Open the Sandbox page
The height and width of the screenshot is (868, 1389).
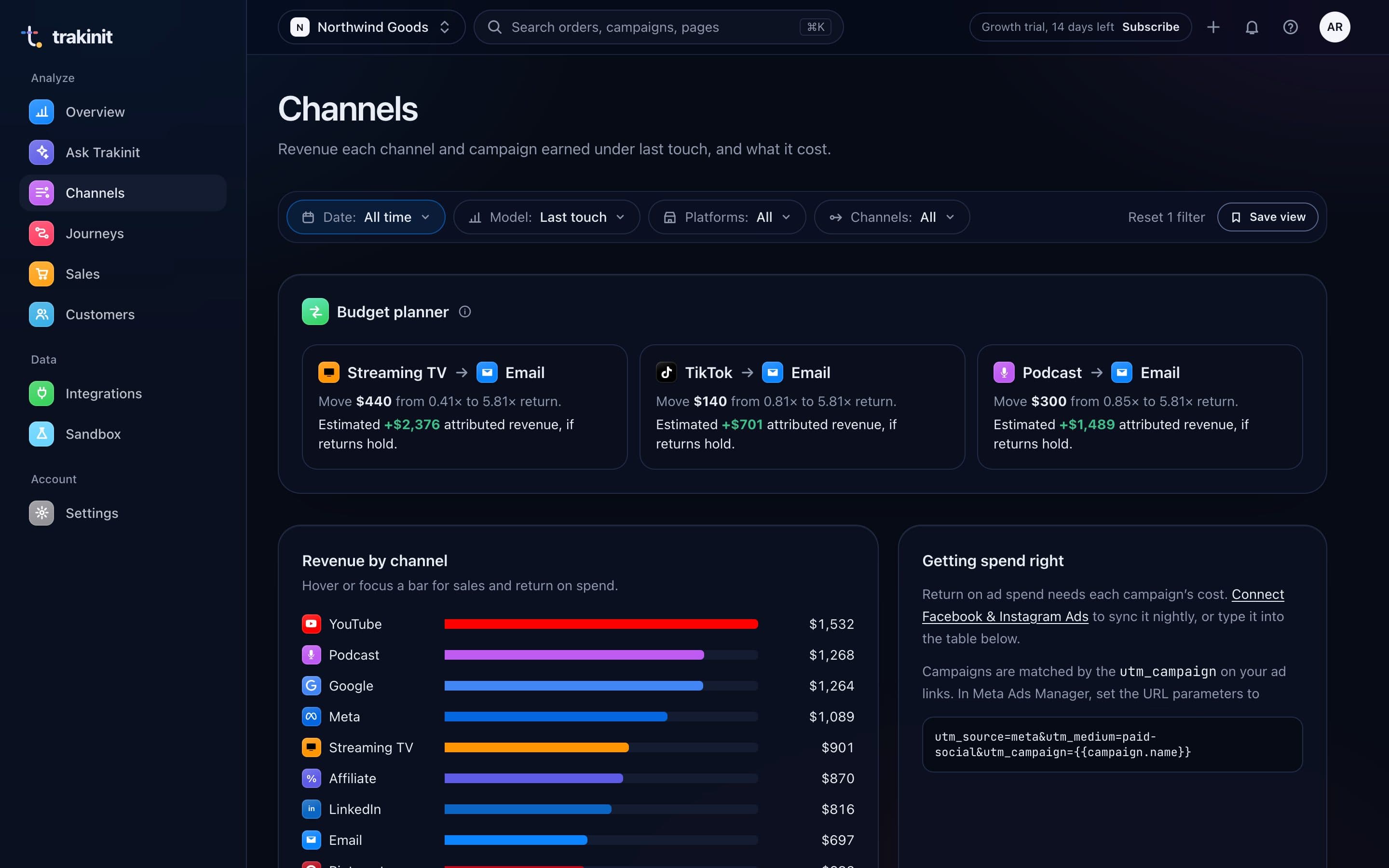tap(123, 434)
